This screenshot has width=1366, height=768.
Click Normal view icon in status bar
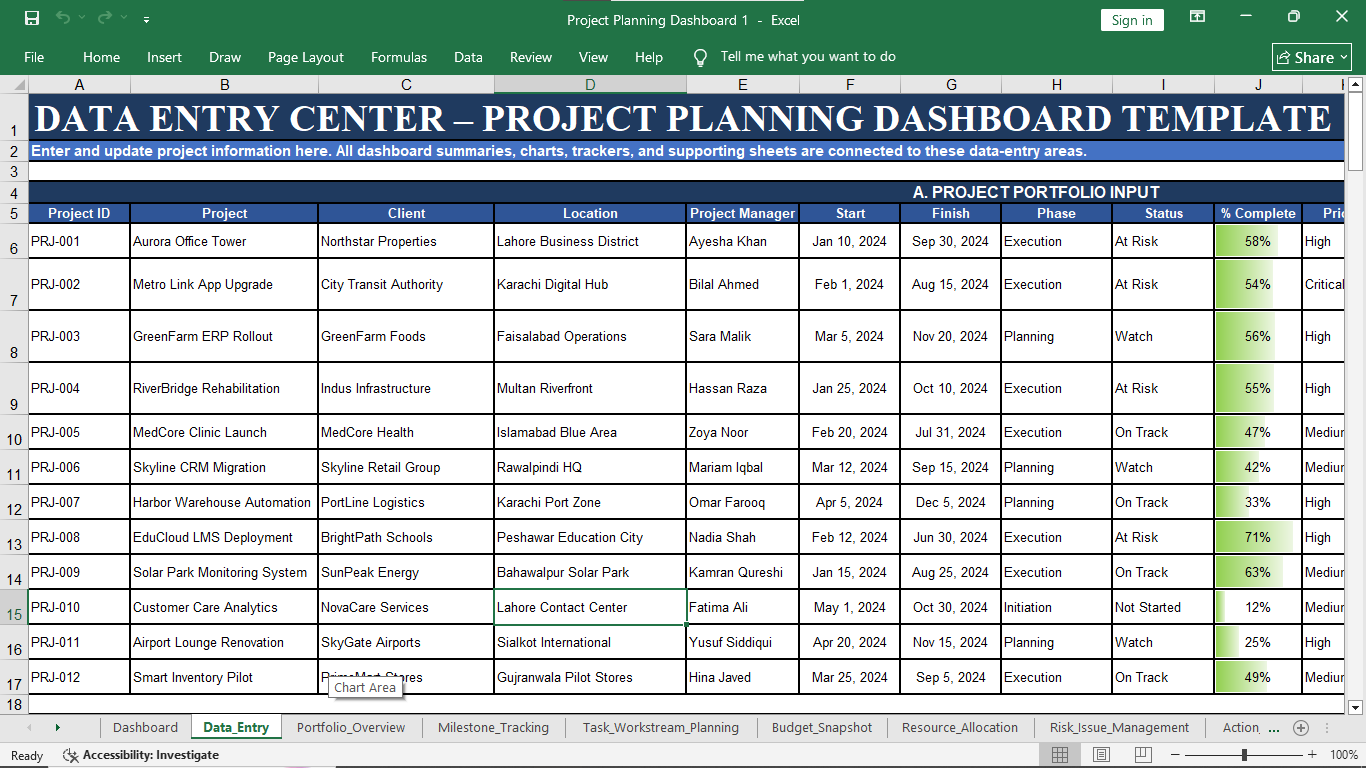click(x=1060, y=755)
